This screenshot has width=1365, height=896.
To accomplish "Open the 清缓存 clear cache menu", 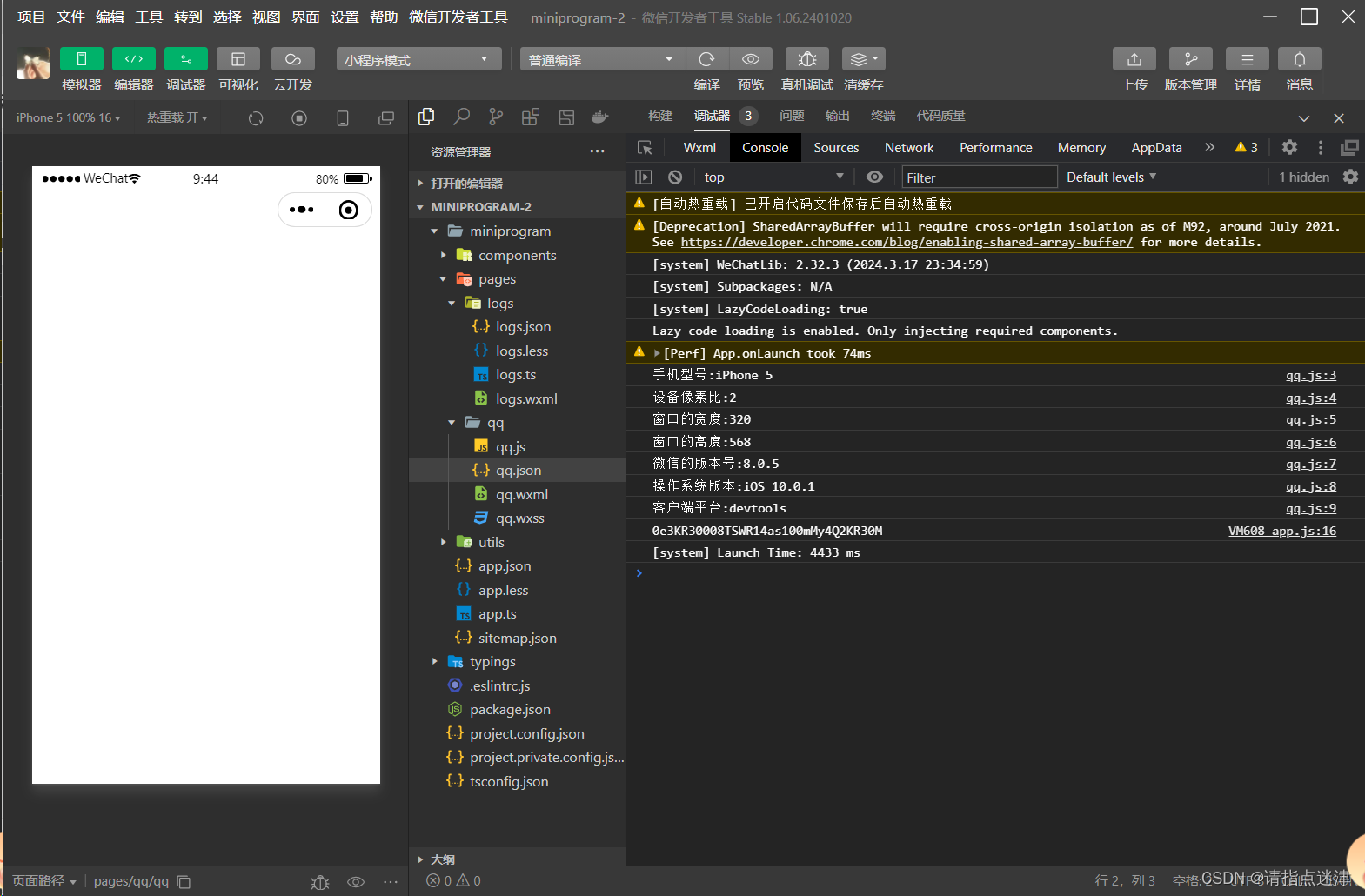I will [864, 59].
